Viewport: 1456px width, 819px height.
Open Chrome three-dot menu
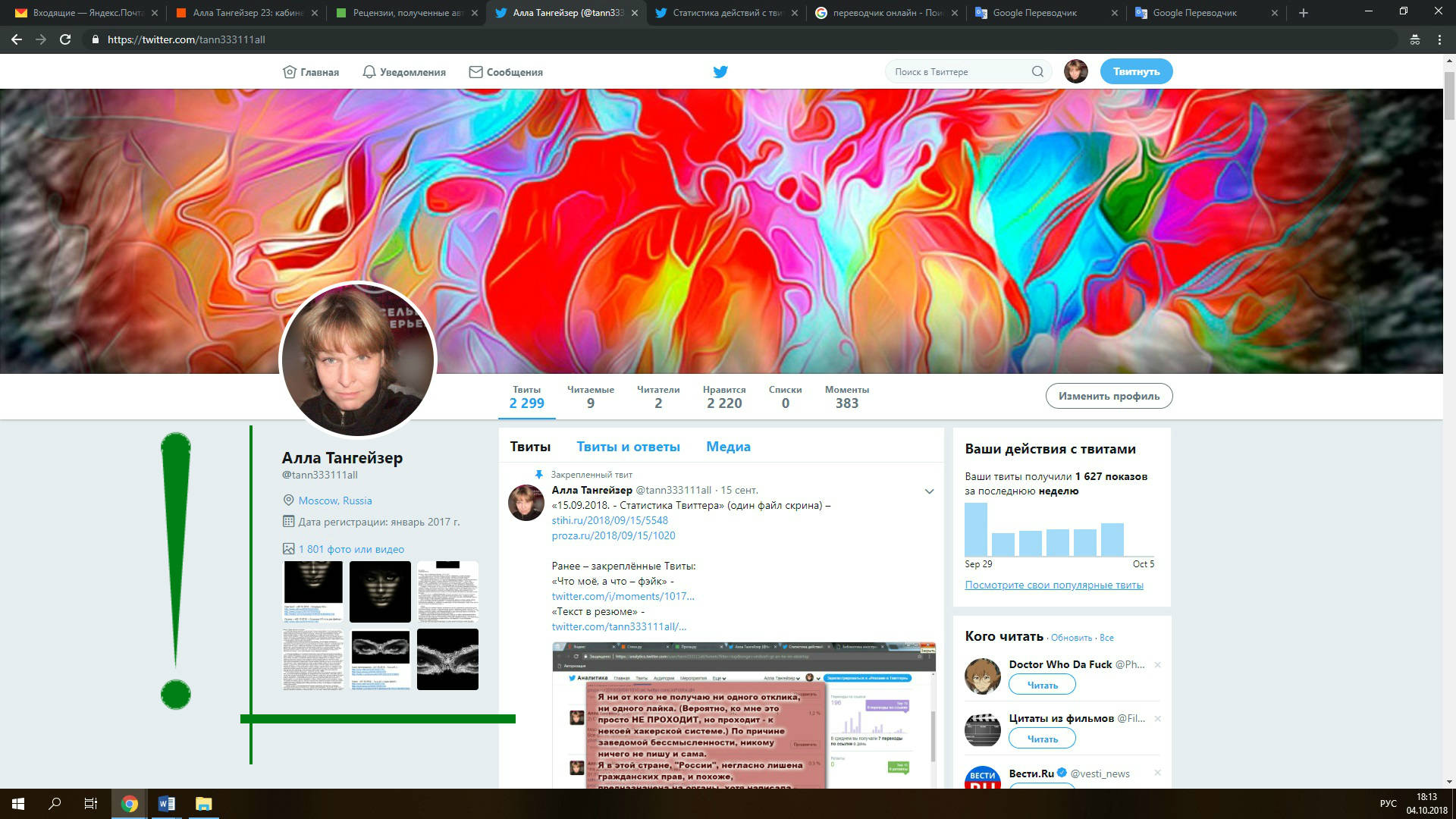1439,39
